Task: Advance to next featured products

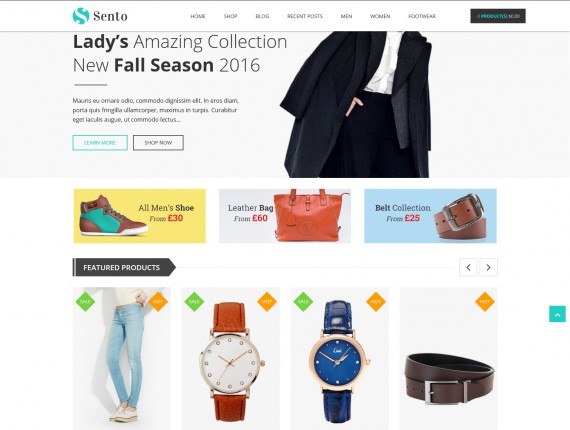Action: (488, 268)
